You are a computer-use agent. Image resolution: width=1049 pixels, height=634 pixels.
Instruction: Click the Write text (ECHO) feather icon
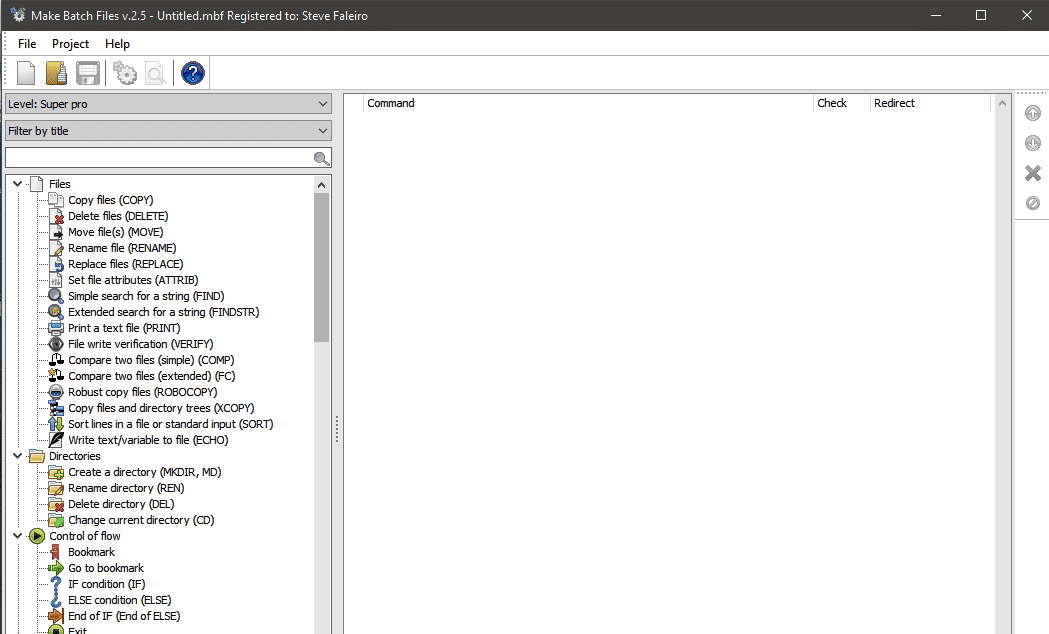point(56,440)
